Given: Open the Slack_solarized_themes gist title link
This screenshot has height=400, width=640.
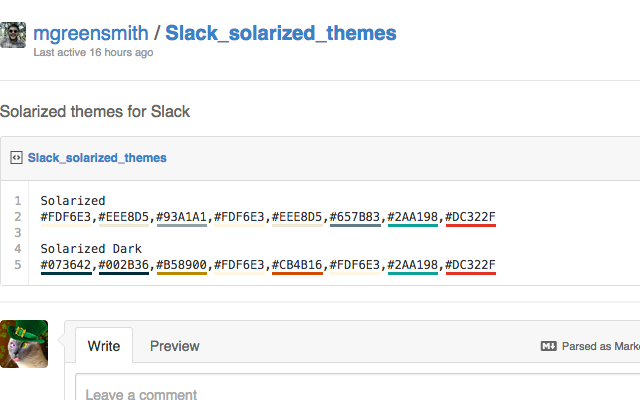Looking at the screenshot, I should pos(280,32).
